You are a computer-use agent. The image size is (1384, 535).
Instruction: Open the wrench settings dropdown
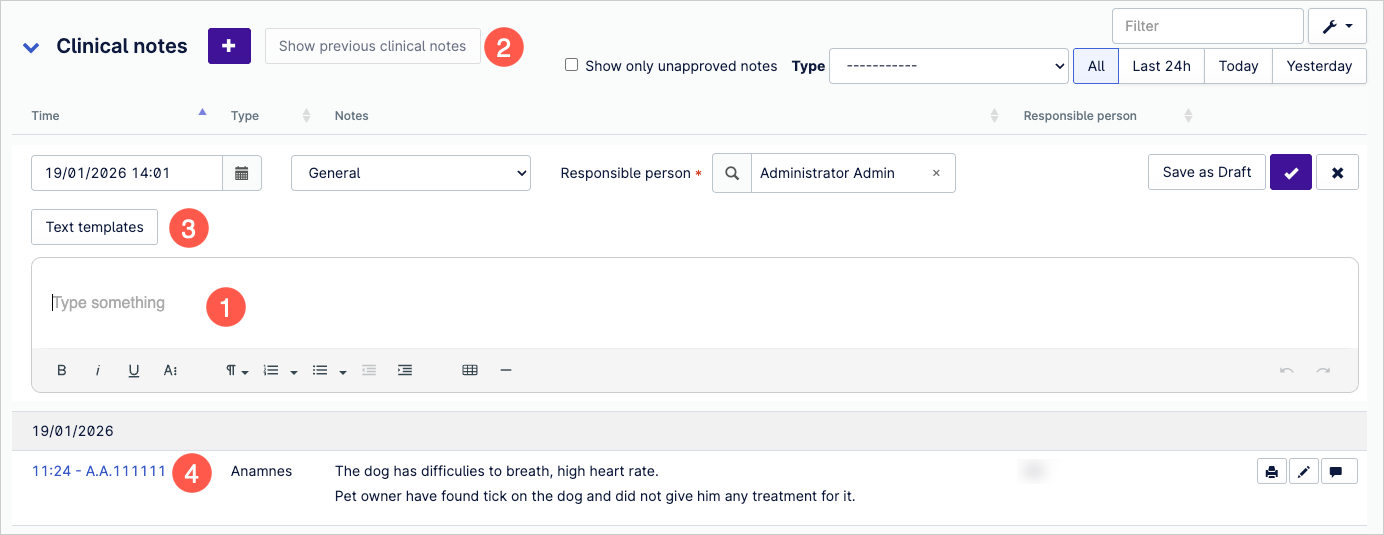click(1337, 26)
